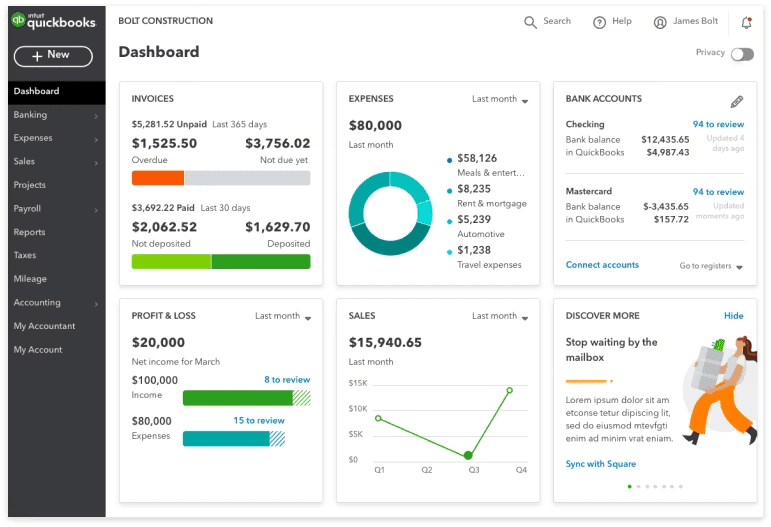Viewport: 771px width, 527px height.
Task: Click the Help question mark icon
Action: pyautogui.click(x=599, y=22)
